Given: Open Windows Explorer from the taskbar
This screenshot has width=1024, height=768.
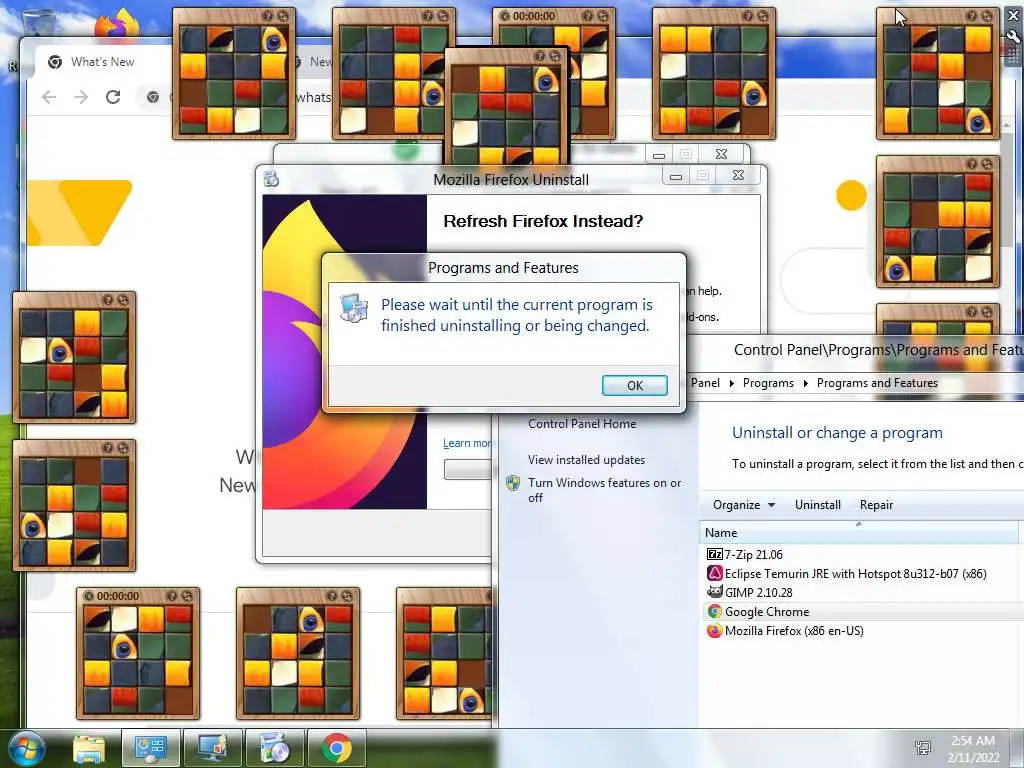Looking at the screenshot, I should pyautogui.click(x=89, y=748).
